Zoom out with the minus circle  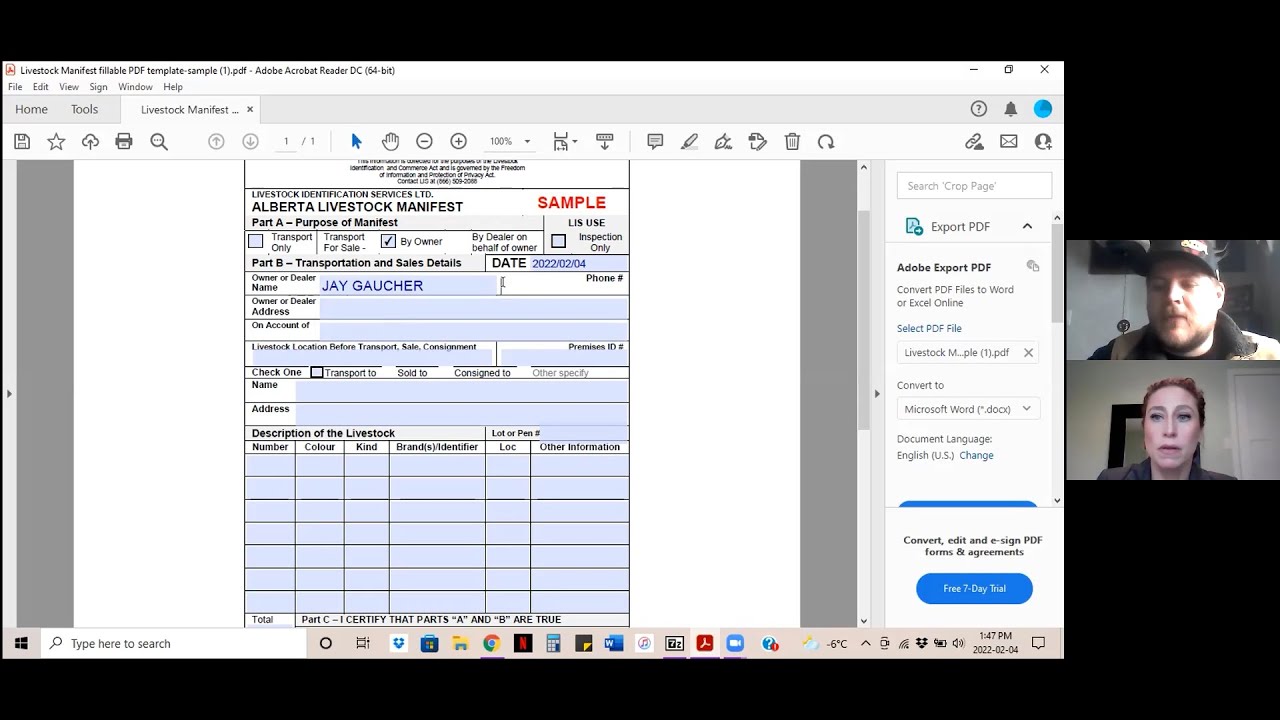(x=424, y=142)
